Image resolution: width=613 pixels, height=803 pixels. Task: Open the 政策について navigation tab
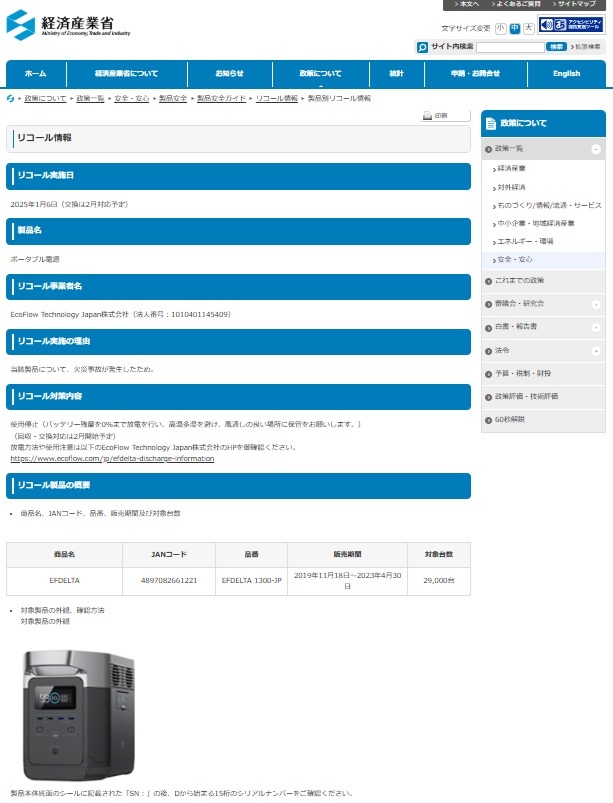321,74
